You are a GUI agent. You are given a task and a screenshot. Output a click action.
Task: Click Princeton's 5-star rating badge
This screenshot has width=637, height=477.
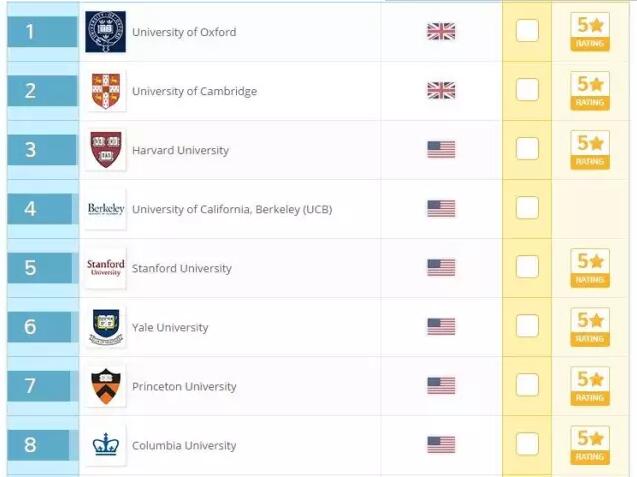pyautogui.click(x=590, y=385)
